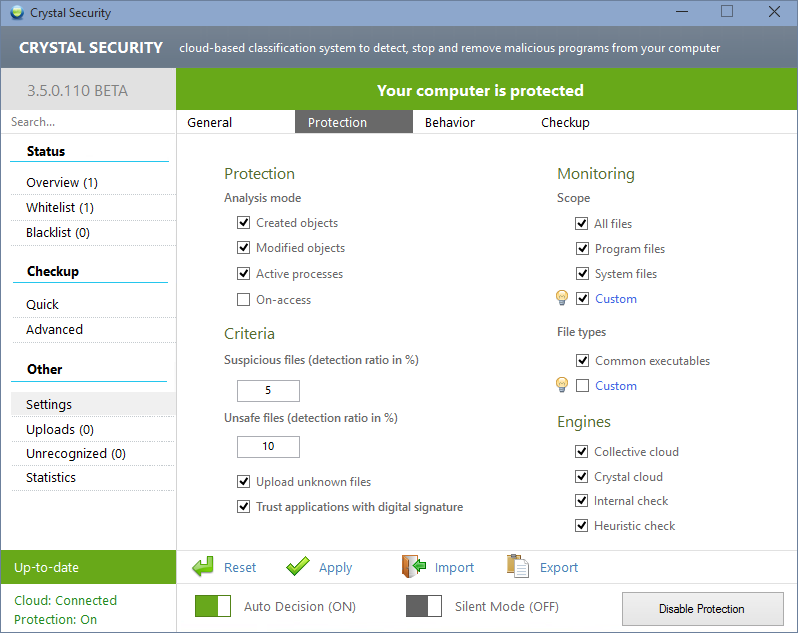Open the Checkup tab
The image size is (798, 633).
pos(565,122)
